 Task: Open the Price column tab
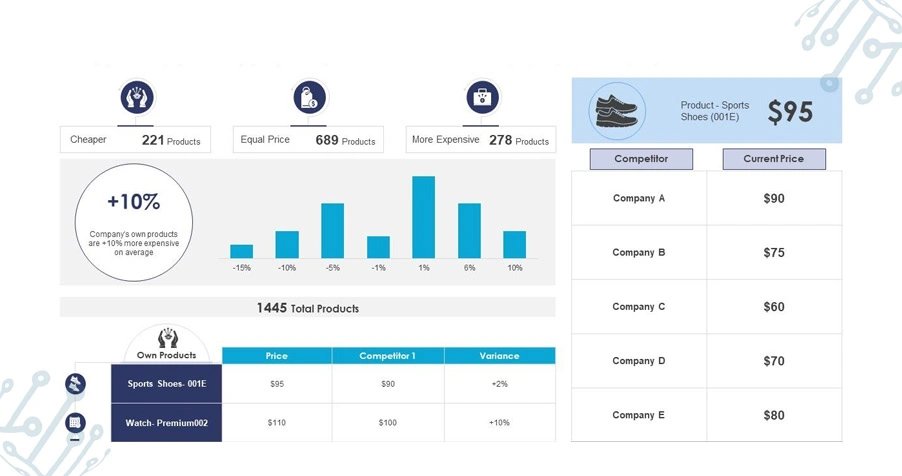pos(277,356)
